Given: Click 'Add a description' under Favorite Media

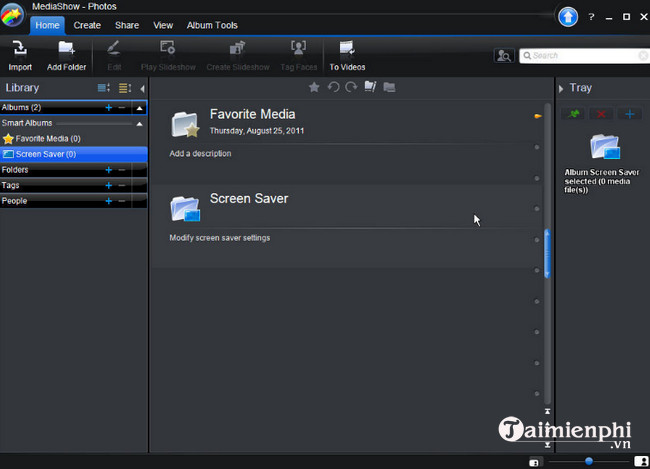Looking at the screenshot, I should 200,154.
